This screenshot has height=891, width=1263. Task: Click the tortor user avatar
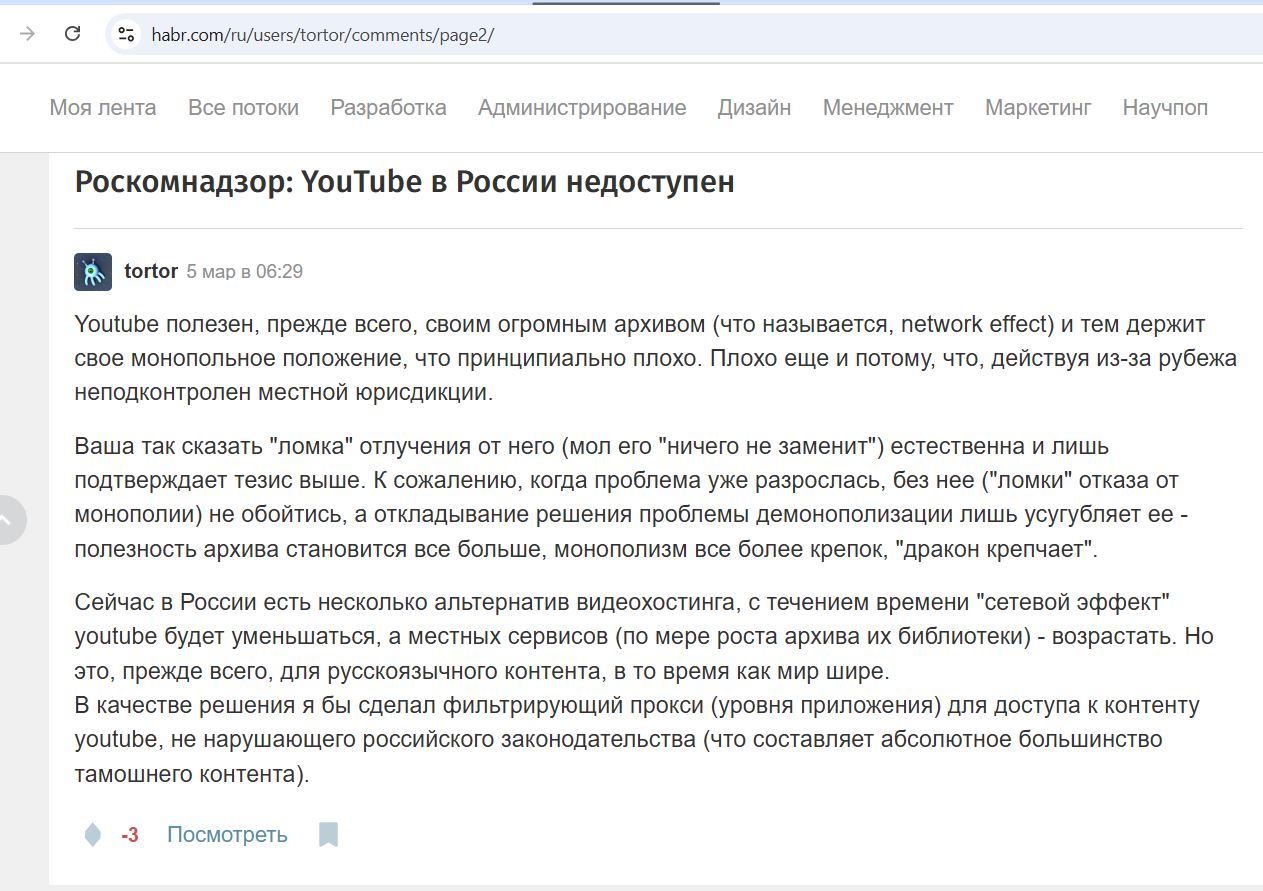click(93, 271)
